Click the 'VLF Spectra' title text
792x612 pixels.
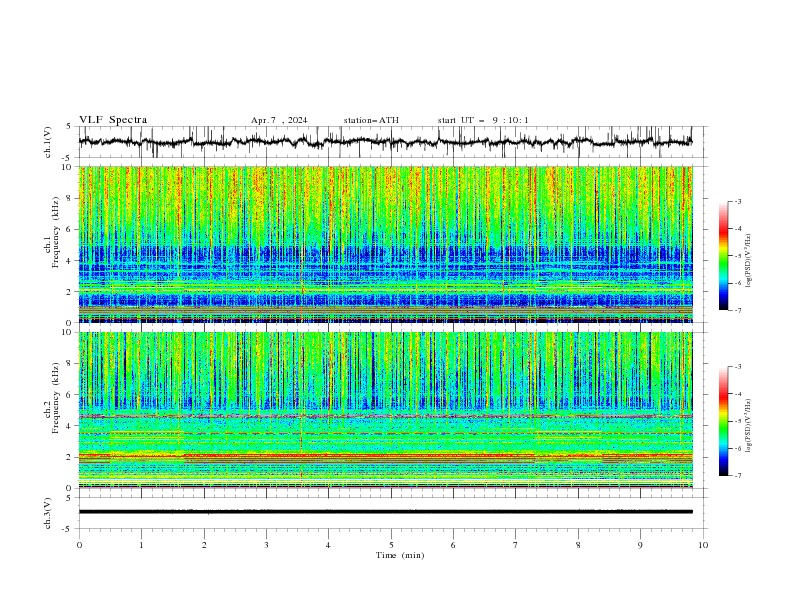click(113, 120)
